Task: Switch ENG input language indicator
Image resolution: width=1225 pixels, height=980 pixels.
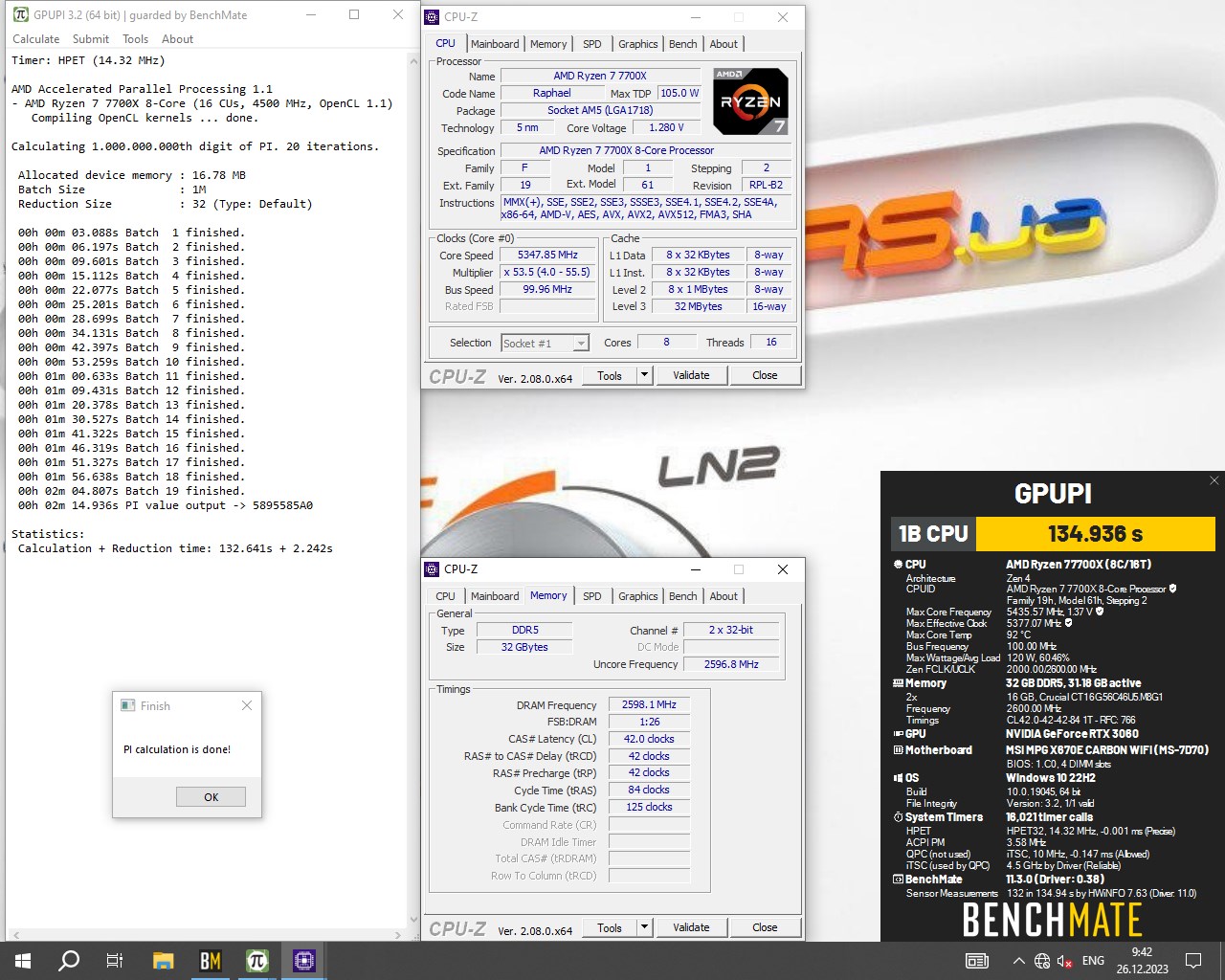Action: 1093,961
